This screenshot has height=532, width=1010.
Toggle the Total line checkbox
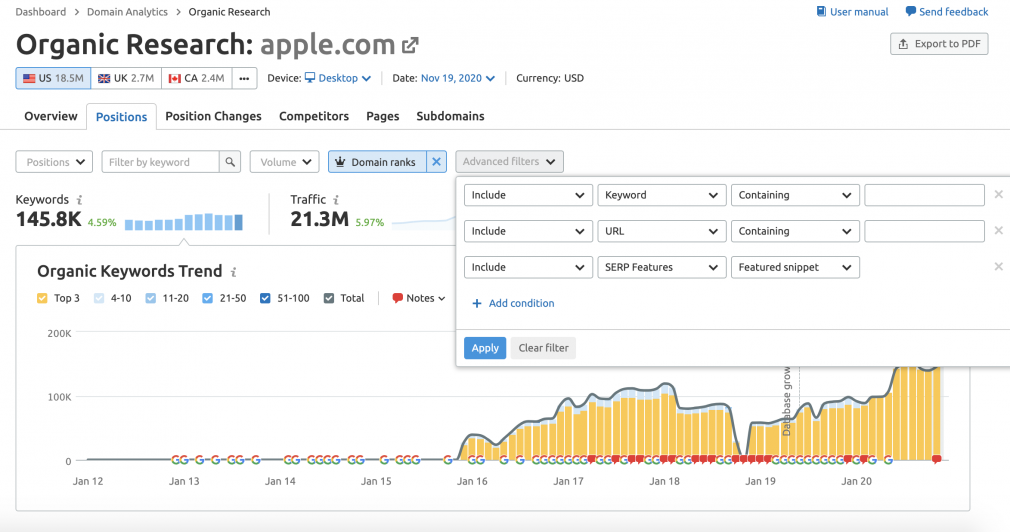click(329, 298)
